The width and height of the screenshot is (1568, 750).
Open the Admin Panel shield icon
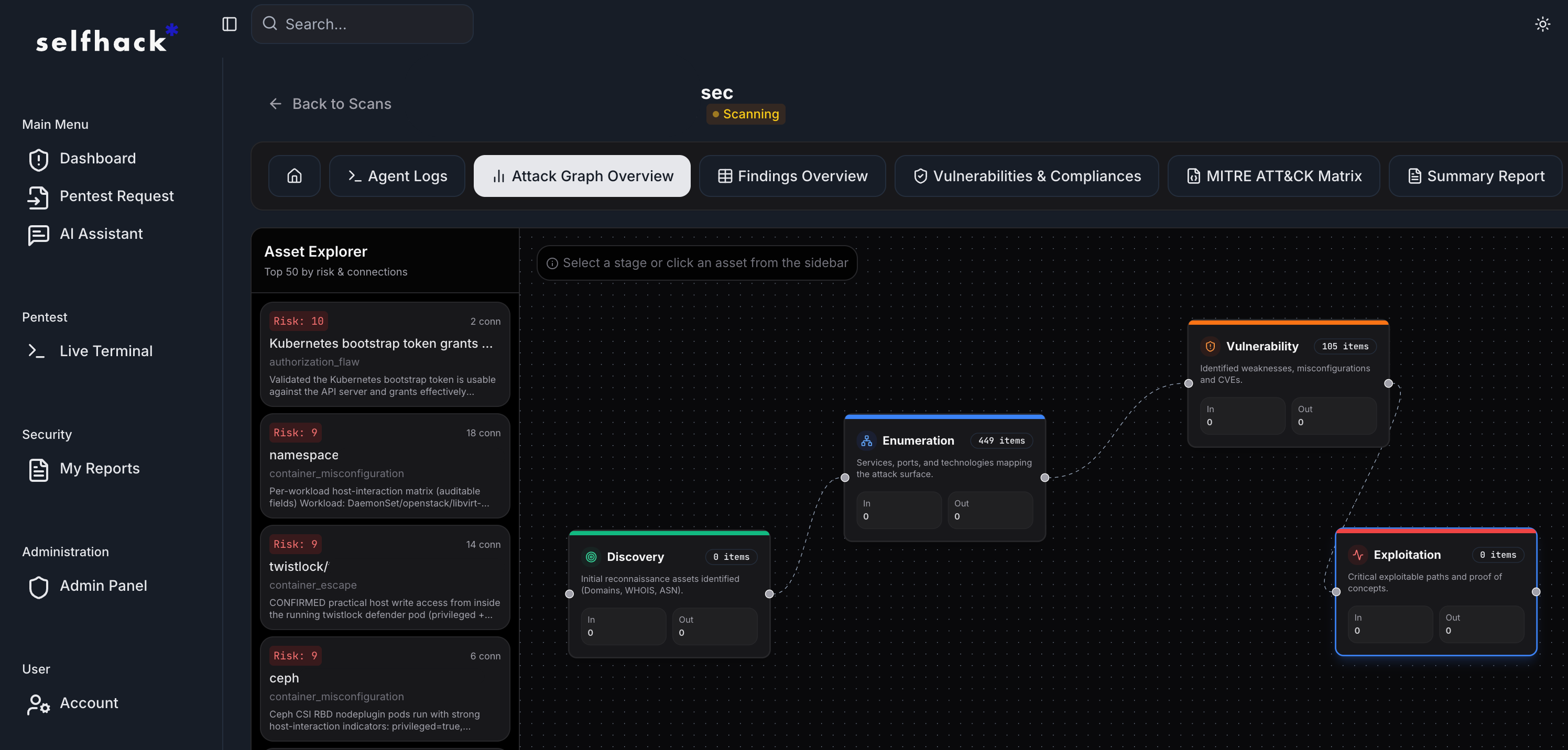38,587
